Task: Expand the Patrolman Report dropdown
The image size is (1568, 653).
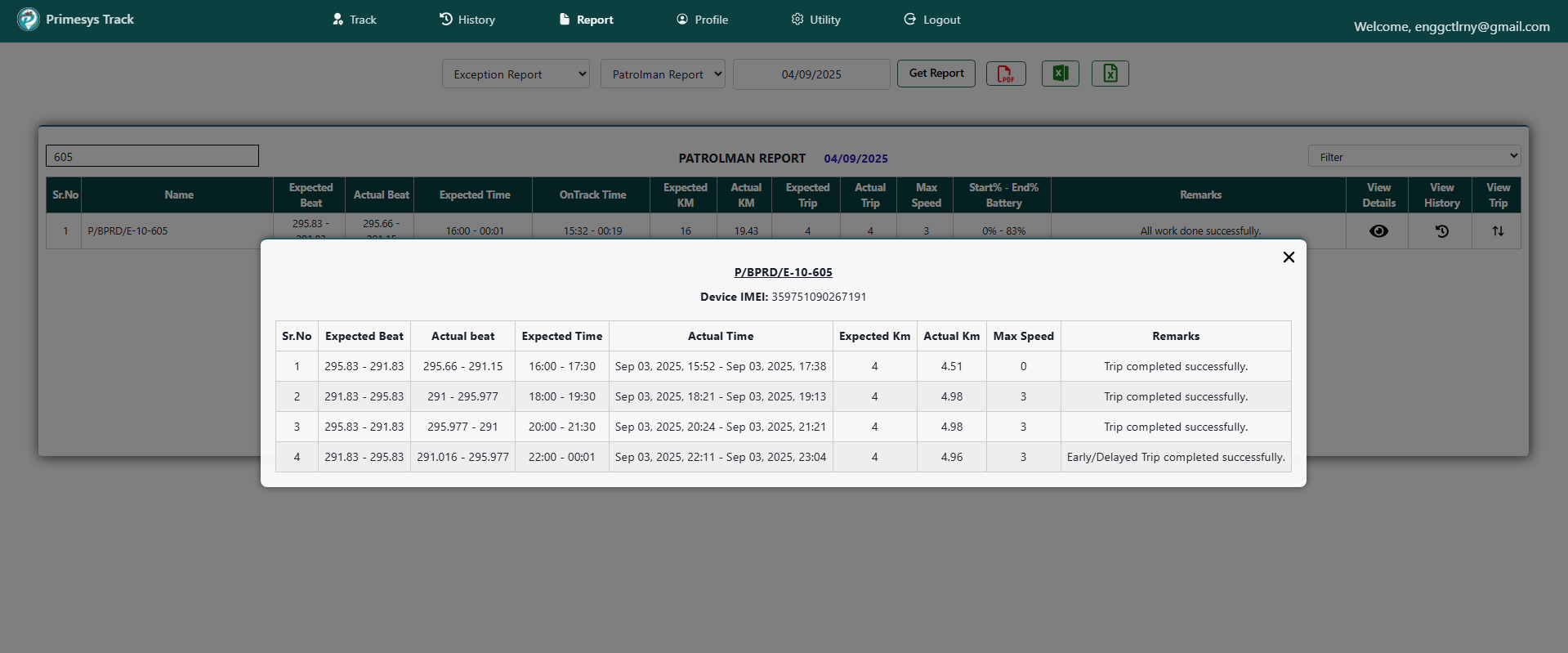Action: 663,74
